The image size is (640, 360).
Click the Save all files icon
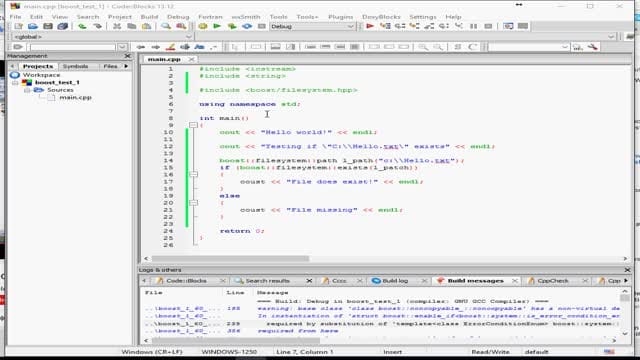(62, 26)
